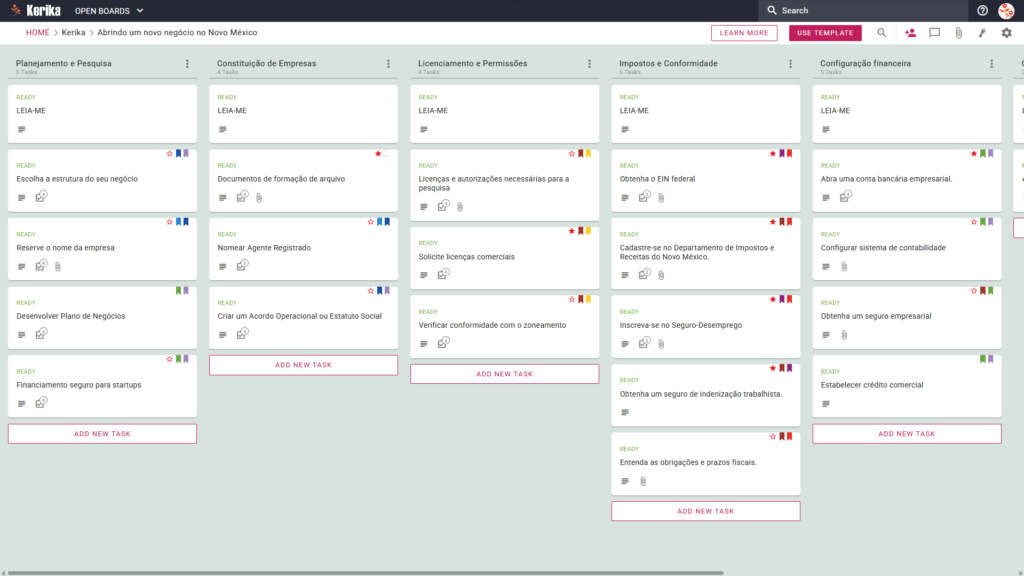Image resolution: width=1024 pixels, height=576 pixels.
Task: Click attachment clip on Documentos de formação card
Action: click(259, 198)
